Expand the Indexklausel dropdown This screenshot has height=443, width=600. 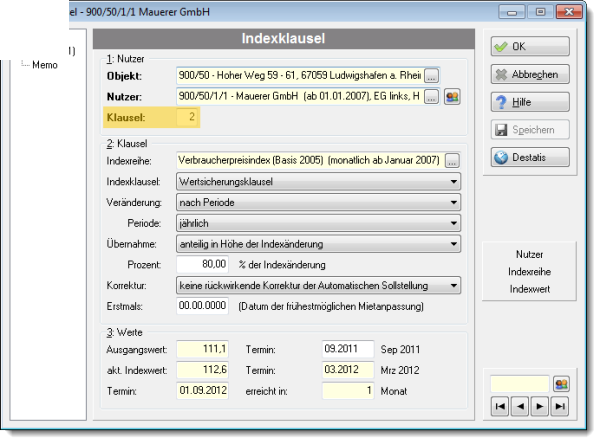454,182
